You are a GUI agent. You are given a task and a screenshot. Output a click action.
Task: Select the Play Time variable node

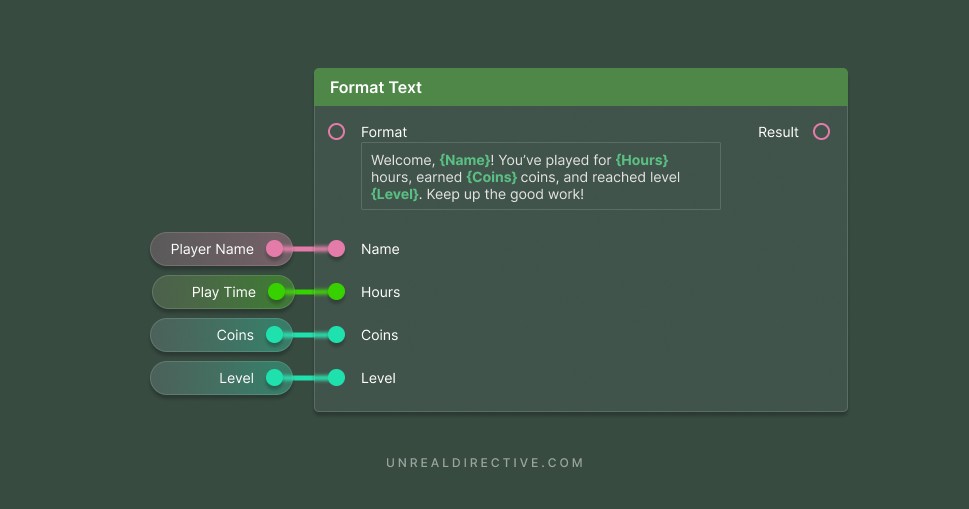point(223,292)
